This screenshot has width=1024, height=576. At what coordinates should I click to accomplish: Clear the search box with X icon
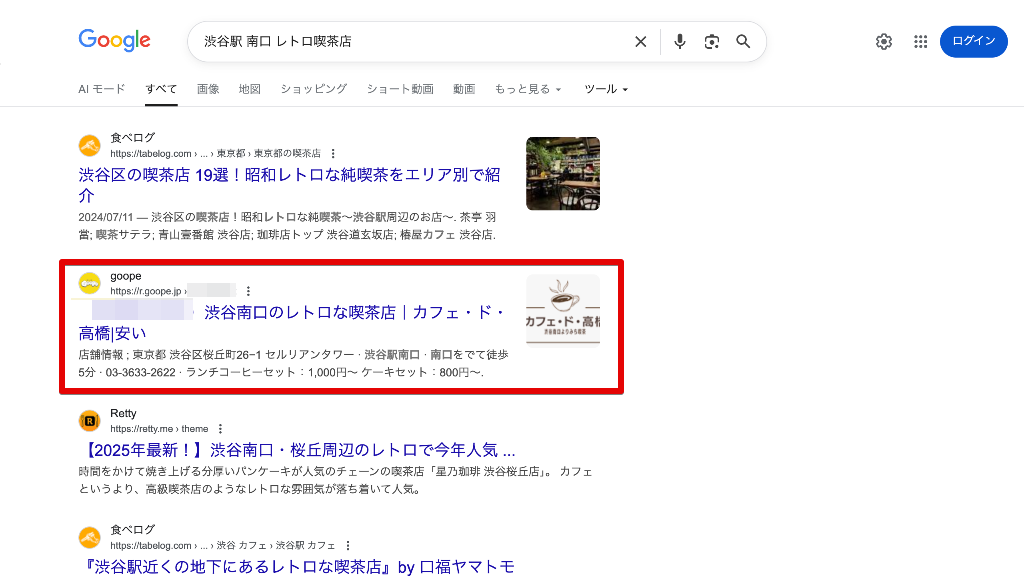click(641, 42)
